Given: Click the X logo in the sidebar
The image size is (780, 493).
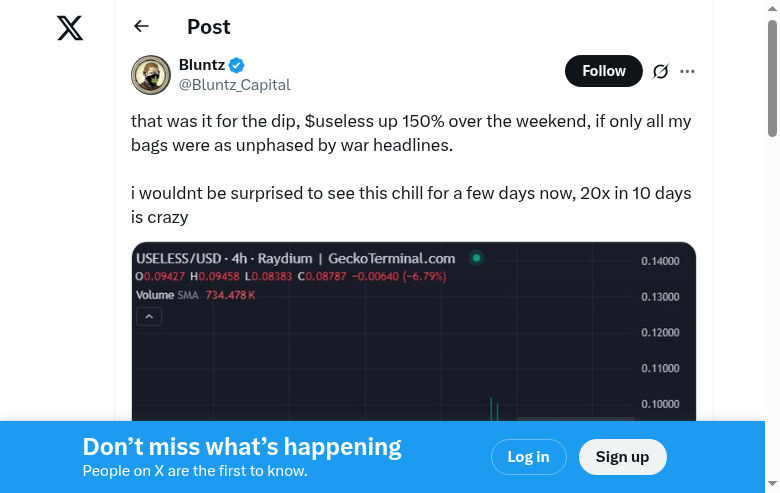Looking at the screenshot, I should click(x=70, y=28).
